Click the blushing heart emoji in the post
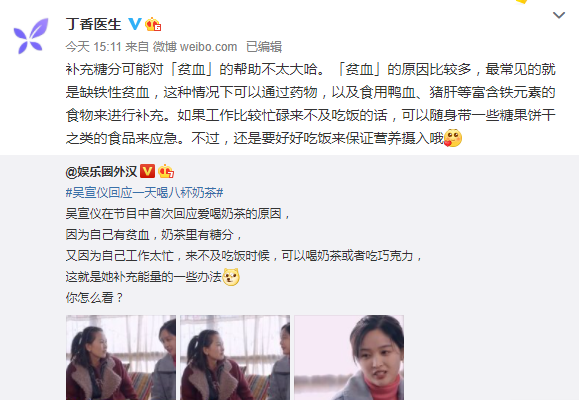Viewport: 579px width, 400px height. tap(453, 138)
